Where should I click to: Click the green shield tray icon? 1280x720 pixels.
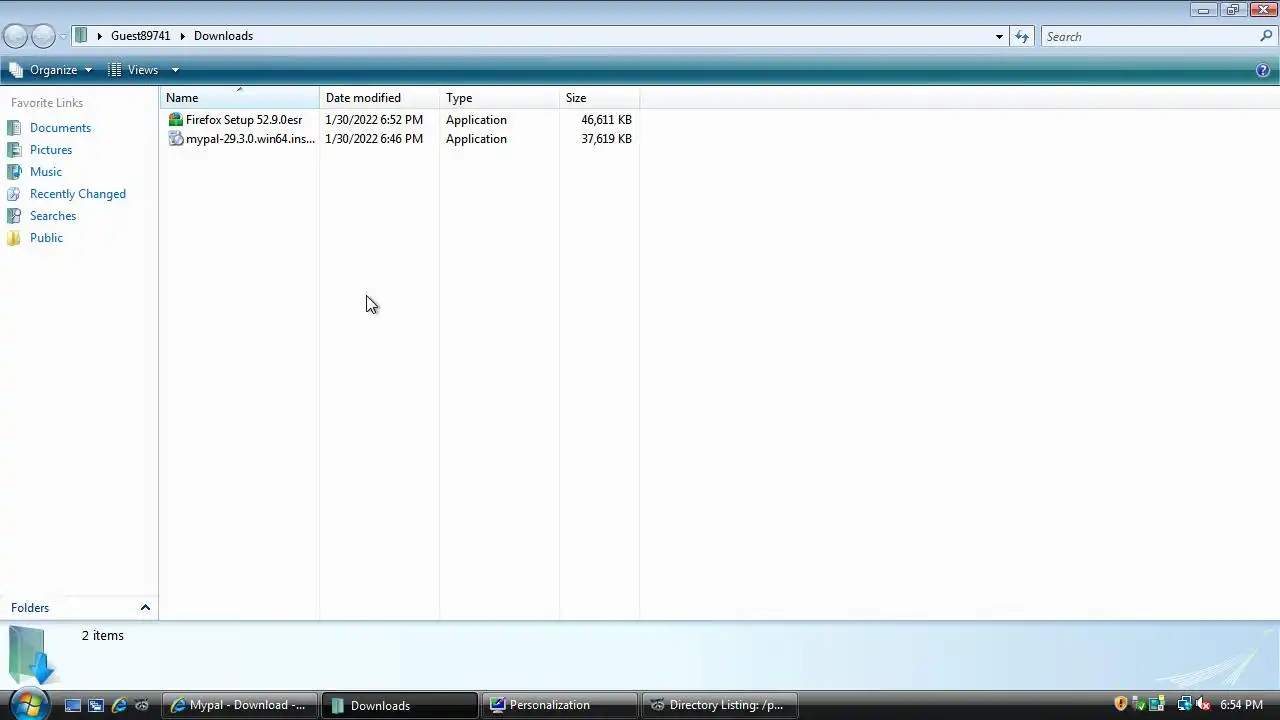1138,704
